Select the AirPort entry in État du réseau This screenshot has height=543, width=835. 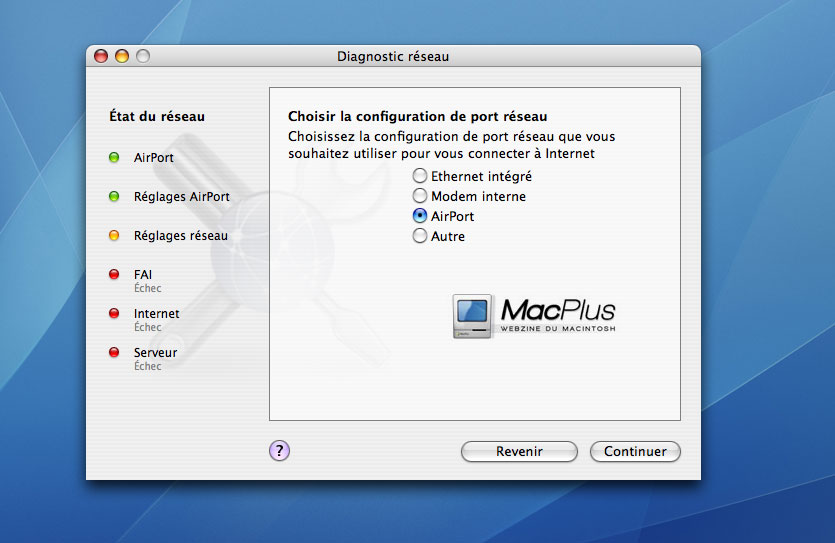[153, 158]
